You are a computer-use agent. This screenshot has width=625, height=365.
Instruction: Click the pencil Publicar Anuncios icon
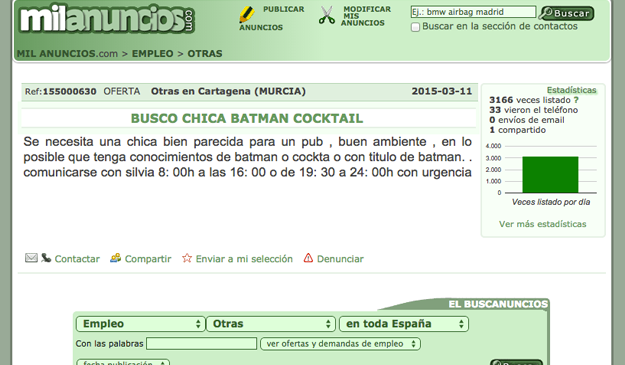pos(247,15)
